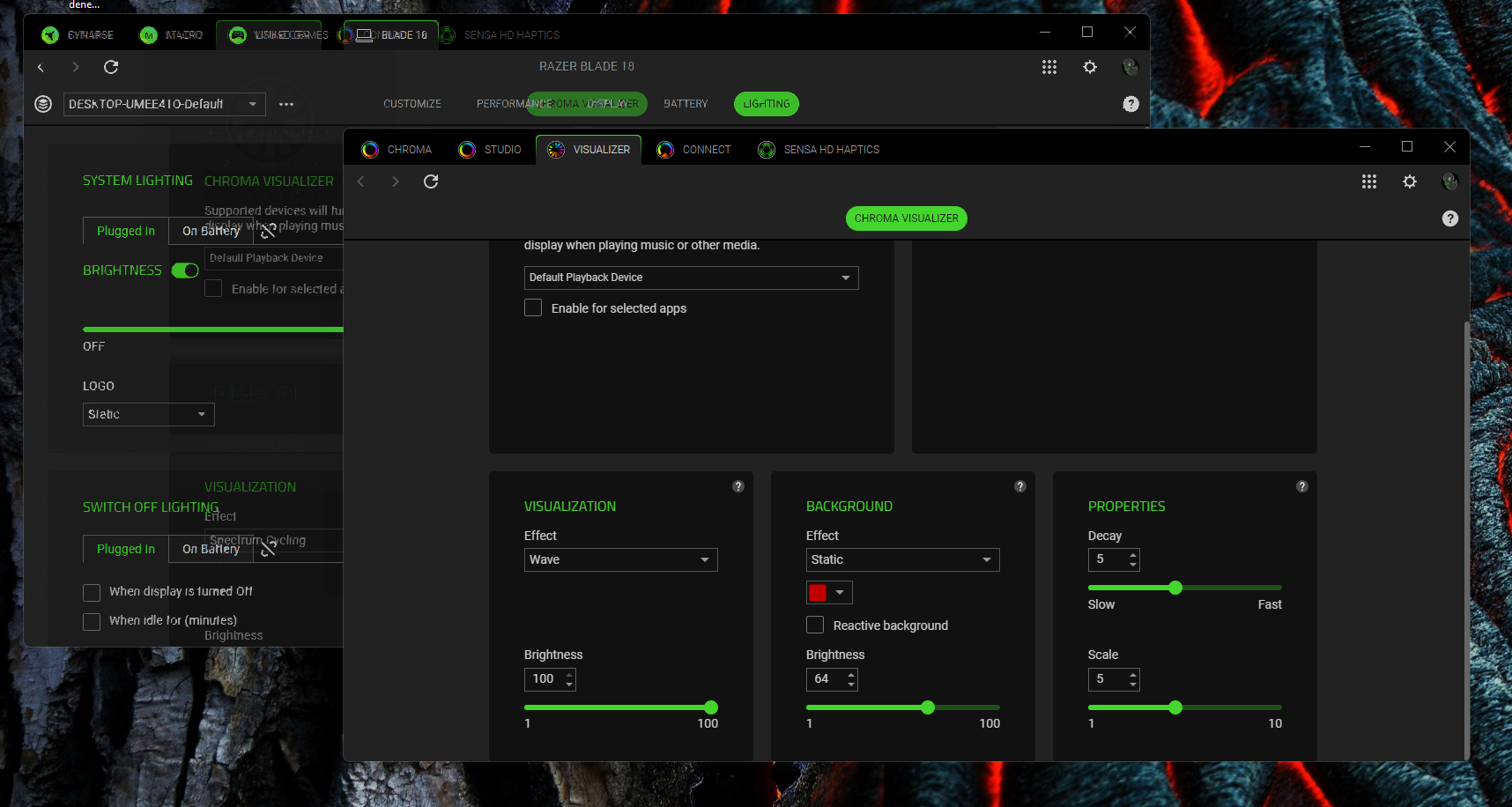Increase the Decay value with stepper up
This screenshot has width=1512, height=807.
tap(1133, 554)
